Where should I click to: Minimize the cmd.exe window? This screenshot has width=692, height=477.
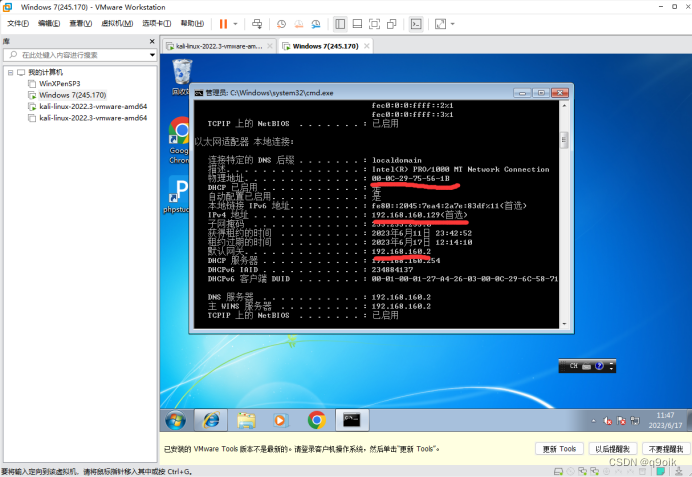[522, 93]
